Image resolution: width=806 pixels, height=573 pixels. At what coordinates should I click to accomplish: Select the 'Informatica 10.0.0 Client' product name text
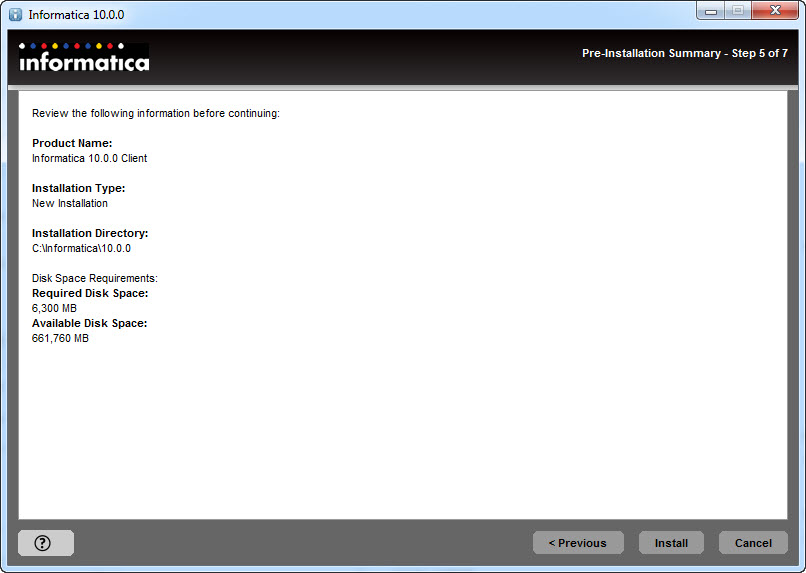[89, 158]
